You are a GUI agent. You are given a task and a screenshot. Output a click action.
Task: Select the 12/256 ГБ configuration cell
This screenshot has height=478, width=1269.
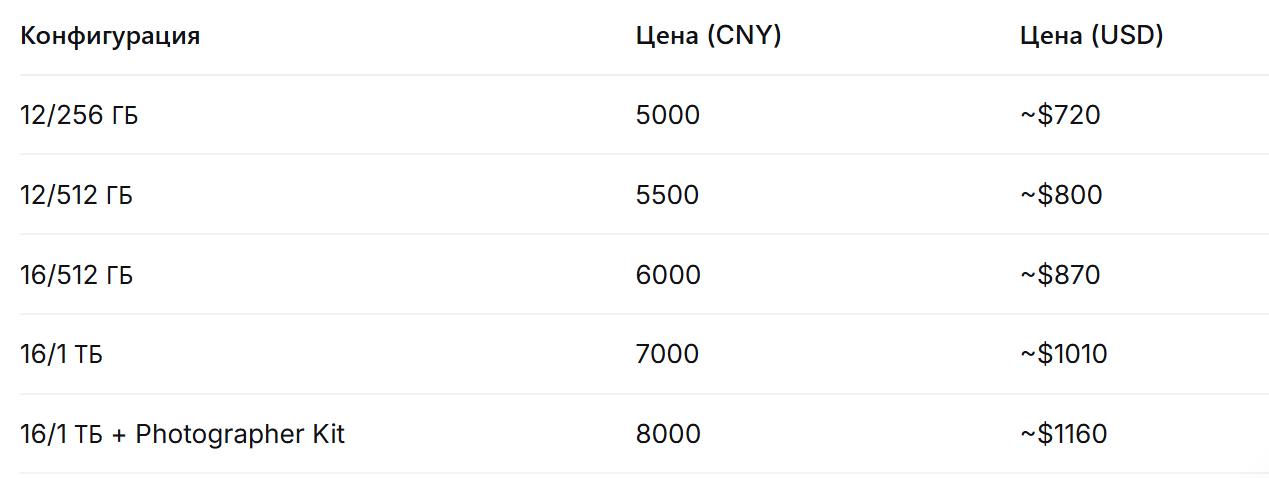[79, 116]
